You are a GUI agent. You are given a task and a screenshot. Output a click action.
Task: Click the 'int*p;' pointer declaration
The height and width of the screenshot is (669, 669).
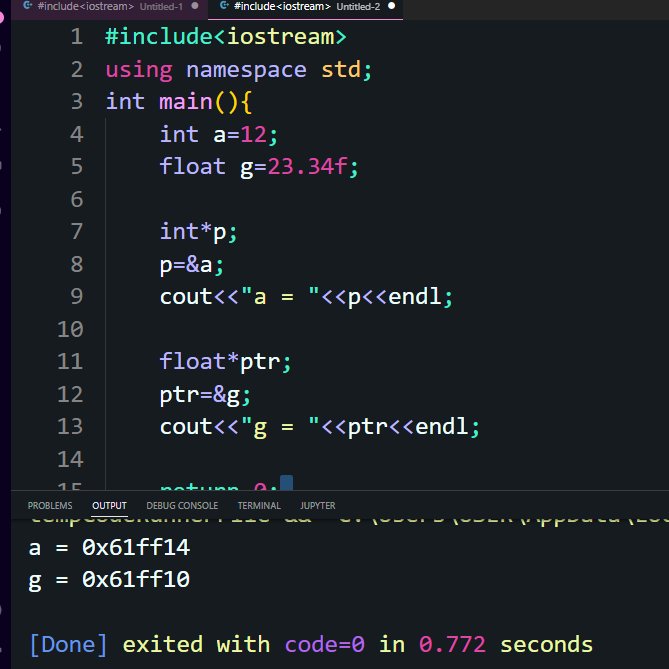198,232
